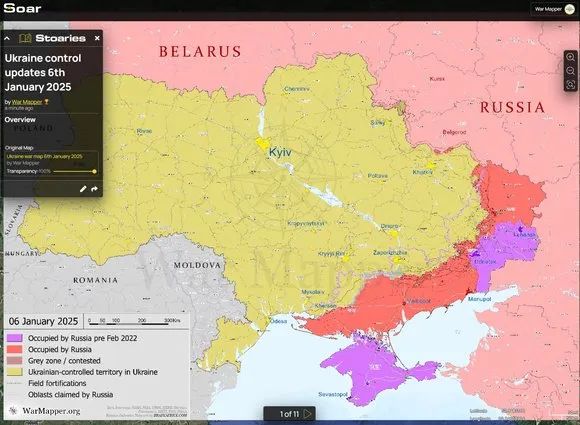
Task: Edit the story with the pencil icon
Action: coord(83,189)
